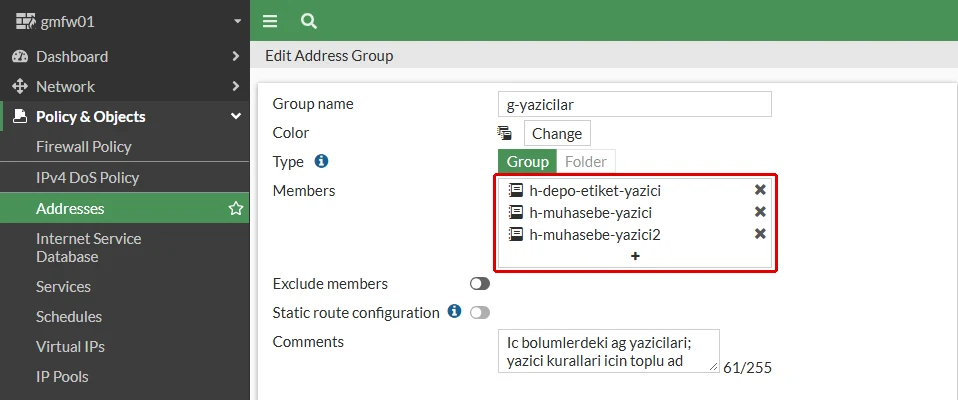This screenshot has height=400, width=958.
Task: Click the Policy & Objects icon
Action: point(20,116)
